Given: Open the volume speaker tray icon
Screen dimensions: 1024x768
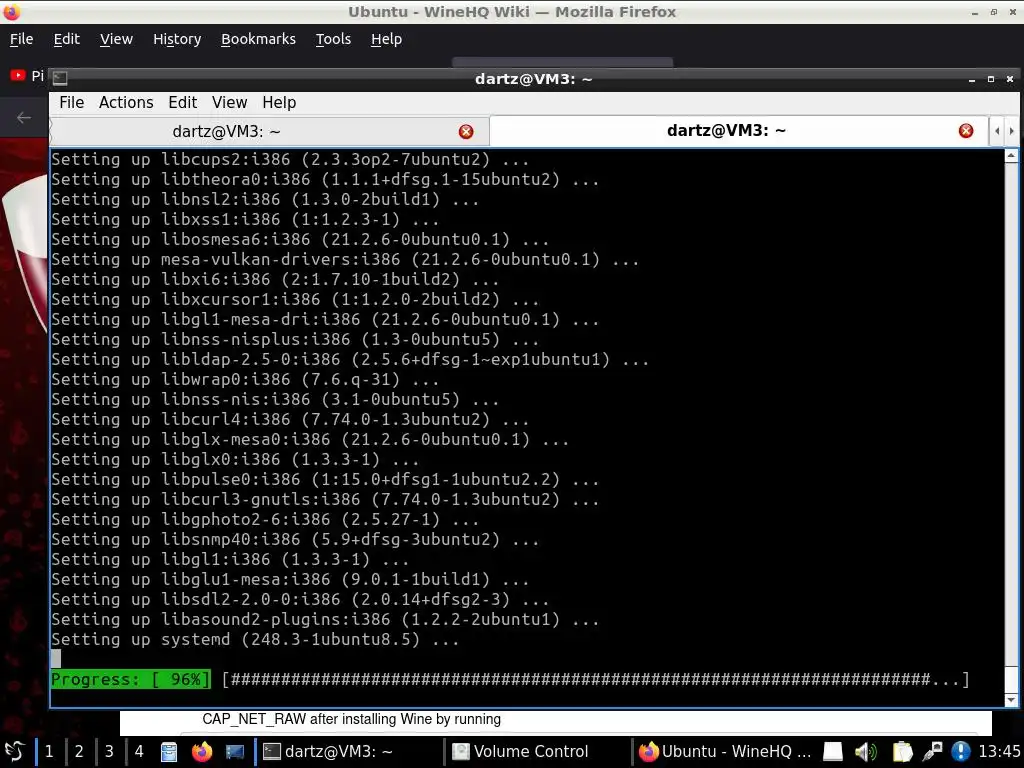Looking at the screenshot, I should [x=866, y=752].
